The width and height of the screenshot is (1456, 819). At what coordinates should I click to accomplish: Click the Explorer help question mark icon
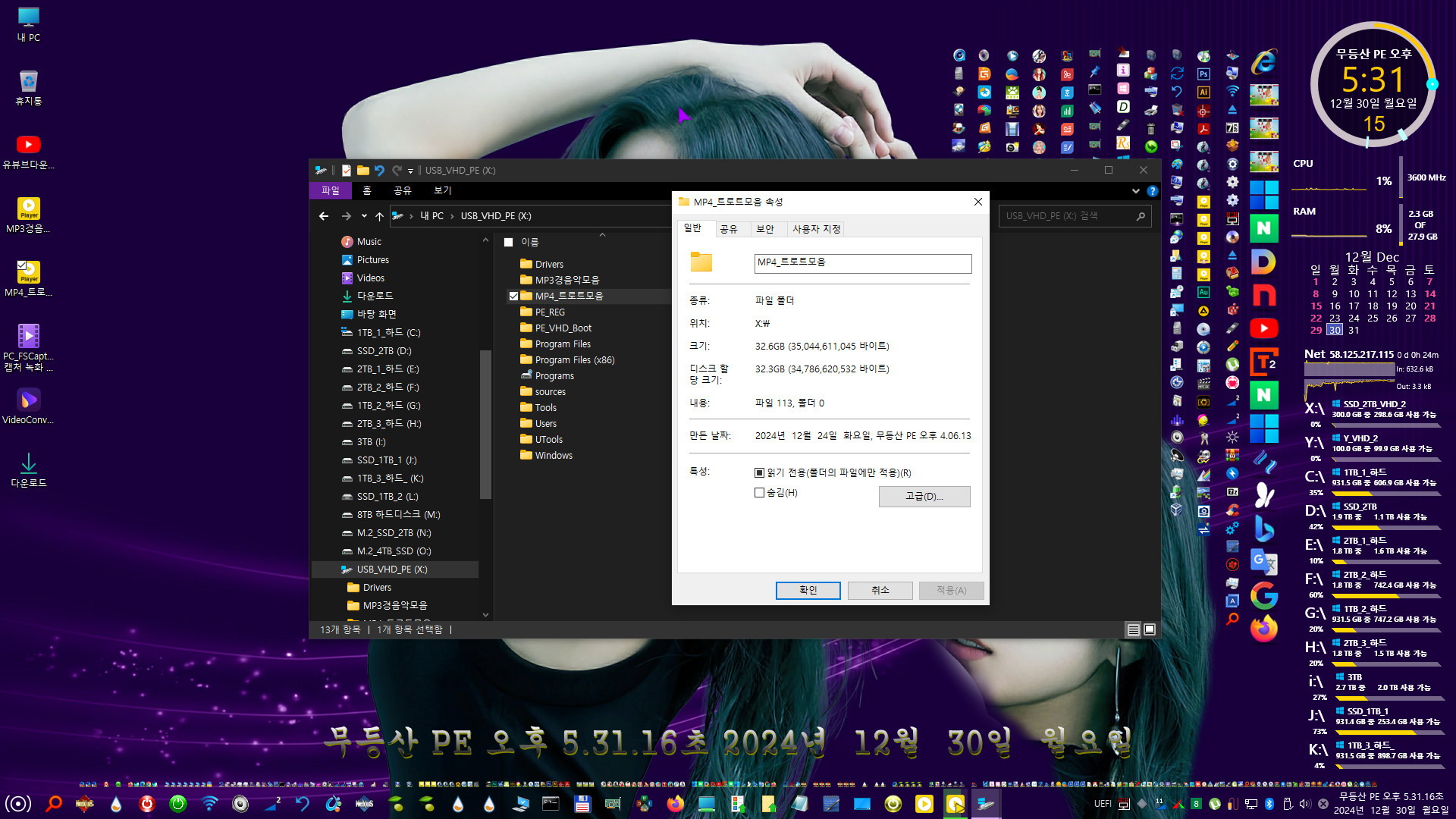[1152, 191]
